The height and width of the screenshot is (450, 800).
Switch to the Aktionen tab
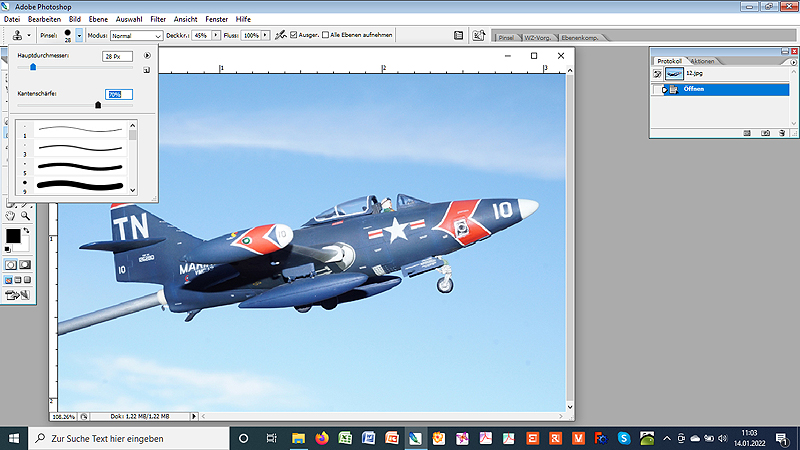[702, 61]
